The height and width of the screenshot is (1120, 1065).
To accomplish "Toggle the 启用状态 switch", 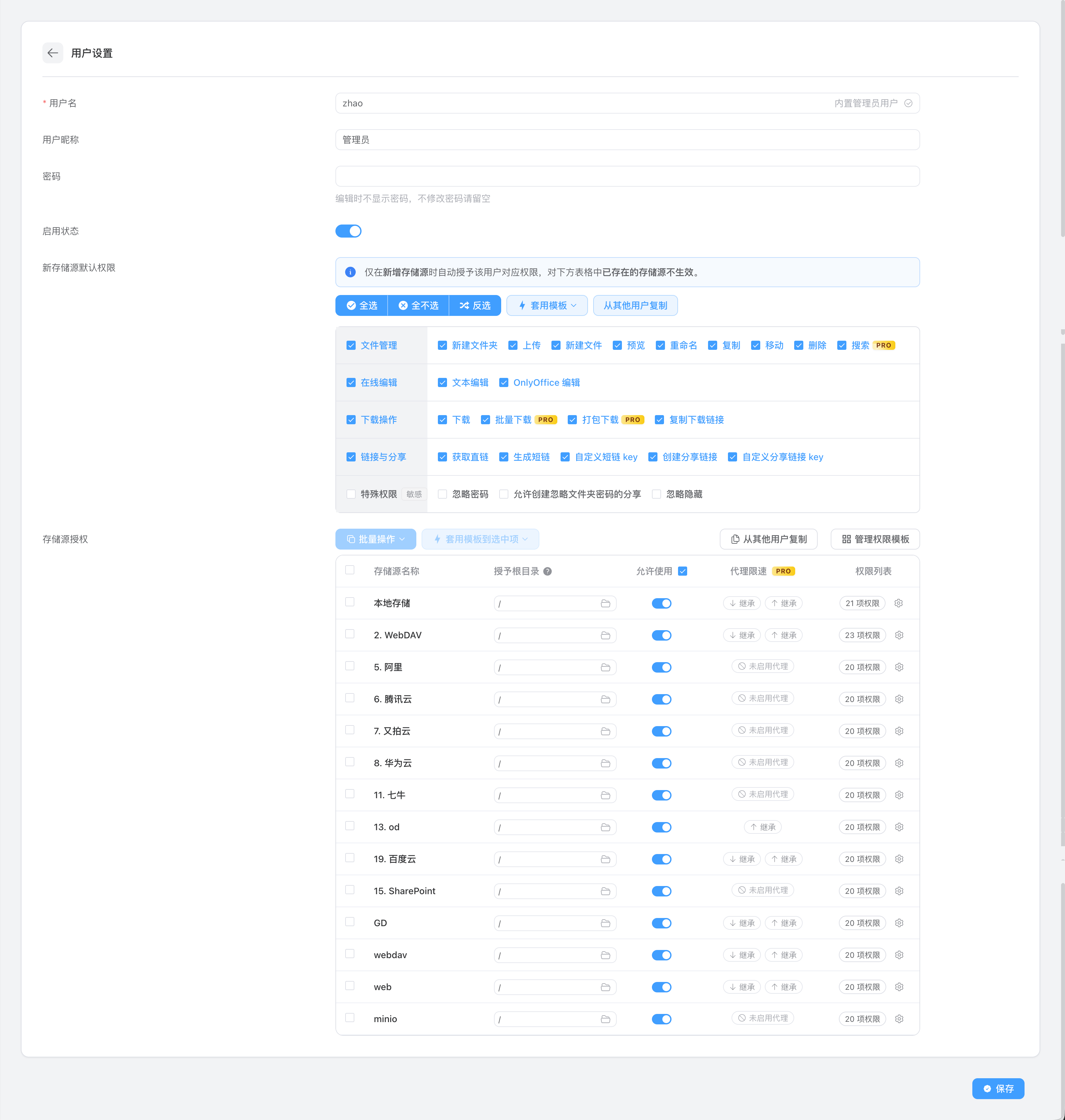I will tap(348, 231).
